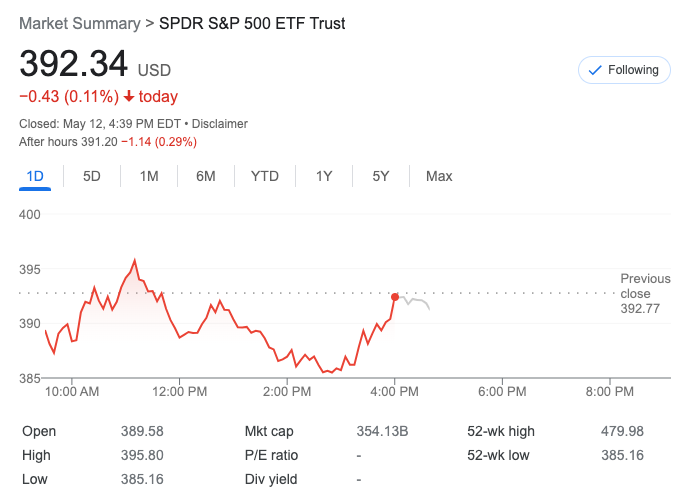Select the YTD chart range
The height and width of the screenshot is (499, 686).
coord(264,176)
